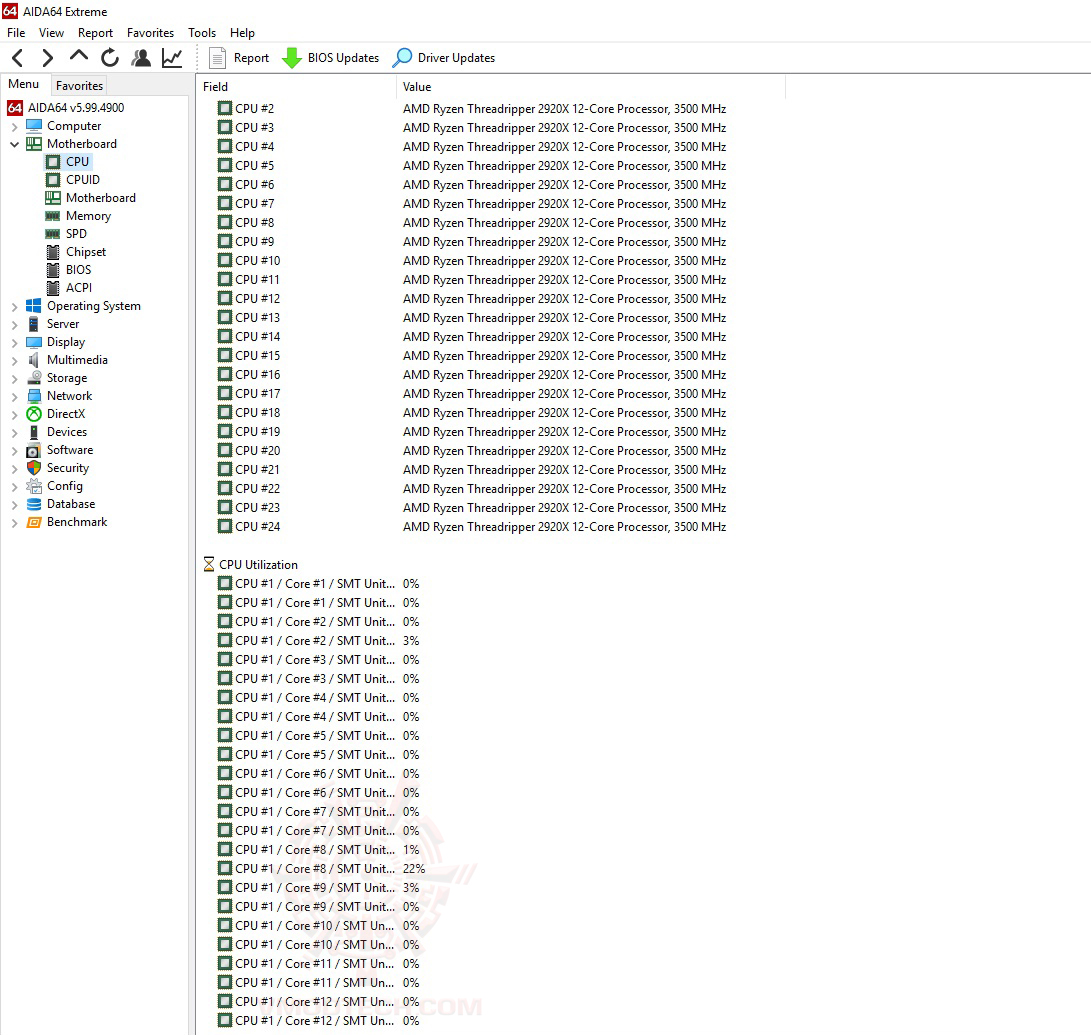Click the Report document icon
Viewport: 1091px width, 1035px height.
[x=217, y=58]
